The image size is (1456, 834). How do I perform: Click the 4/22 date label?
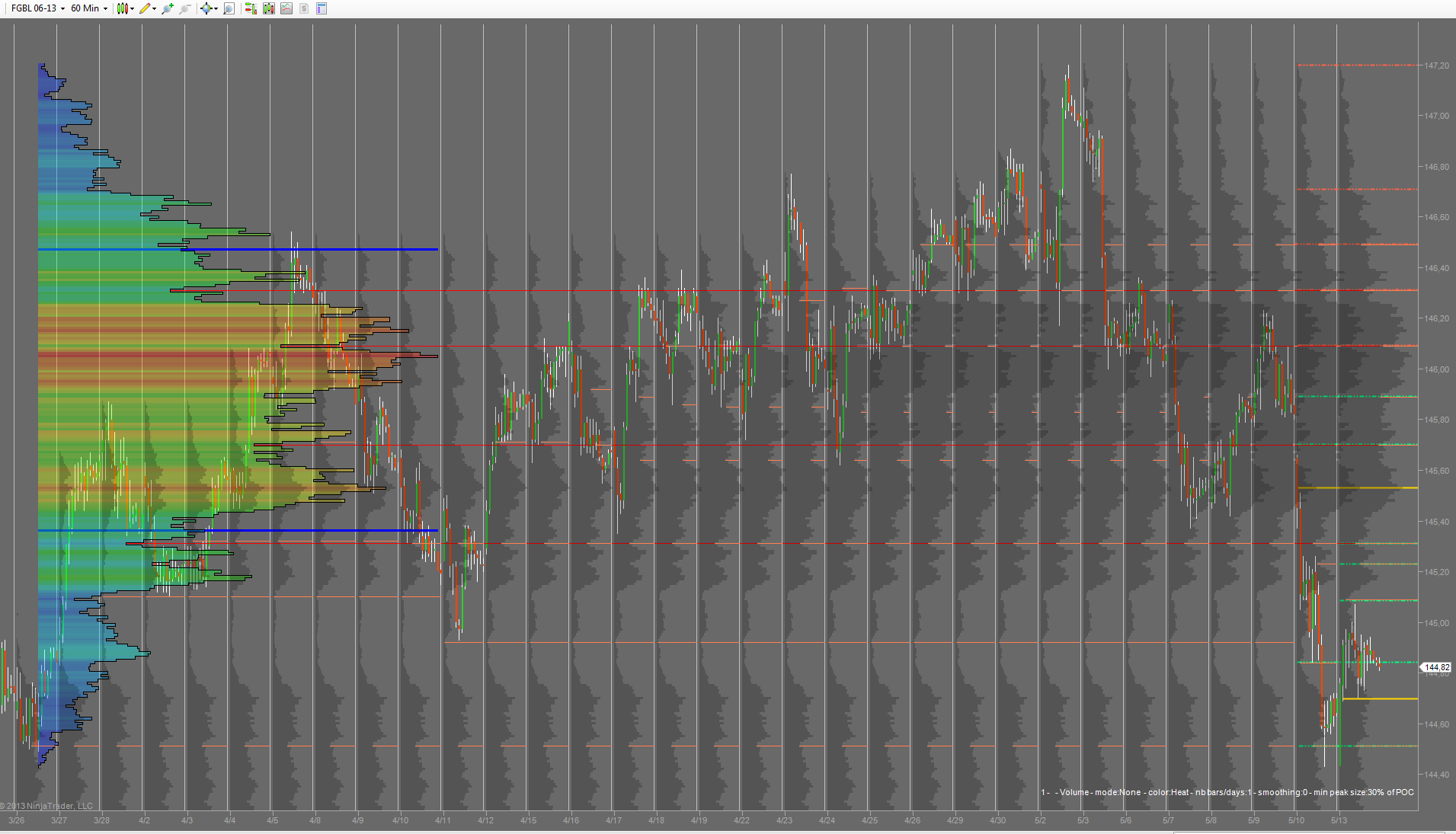point(742,820)
